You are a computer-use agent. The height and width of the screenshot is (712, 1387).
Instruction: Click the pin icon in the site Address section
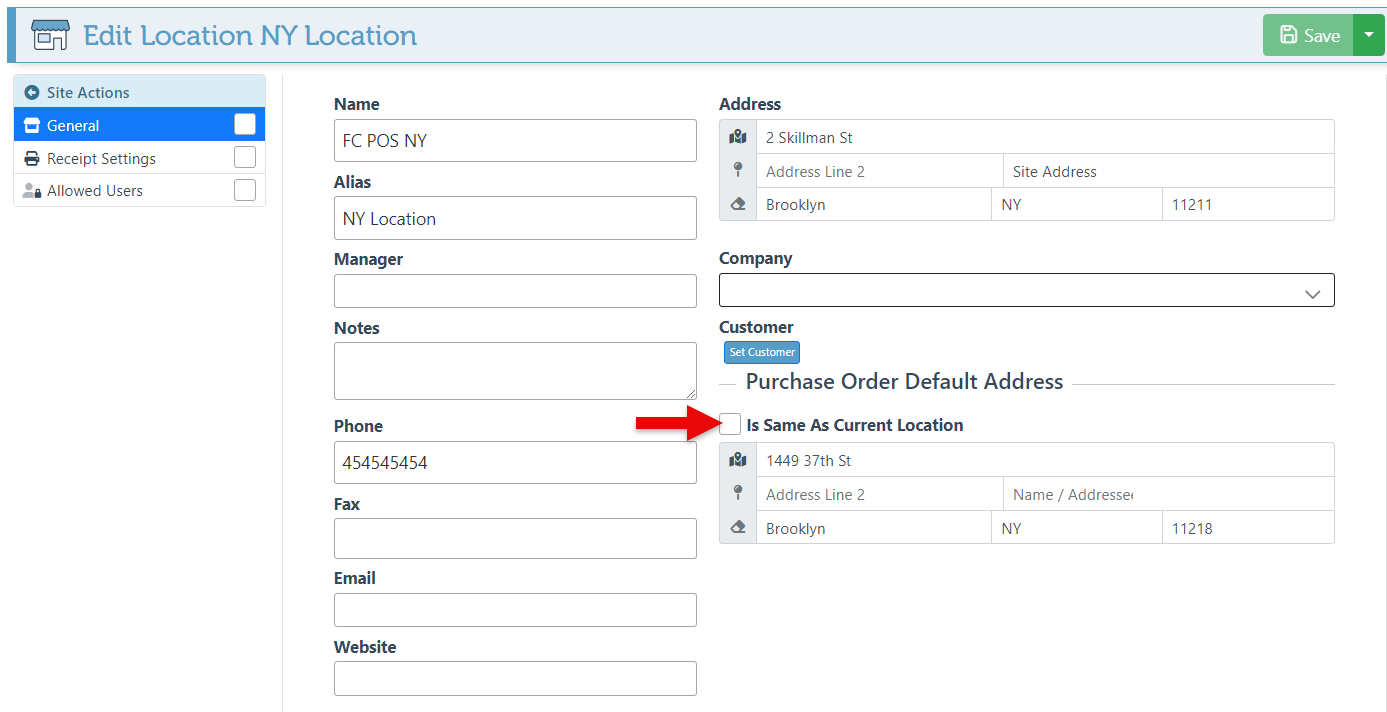click(x=738, y=170)
